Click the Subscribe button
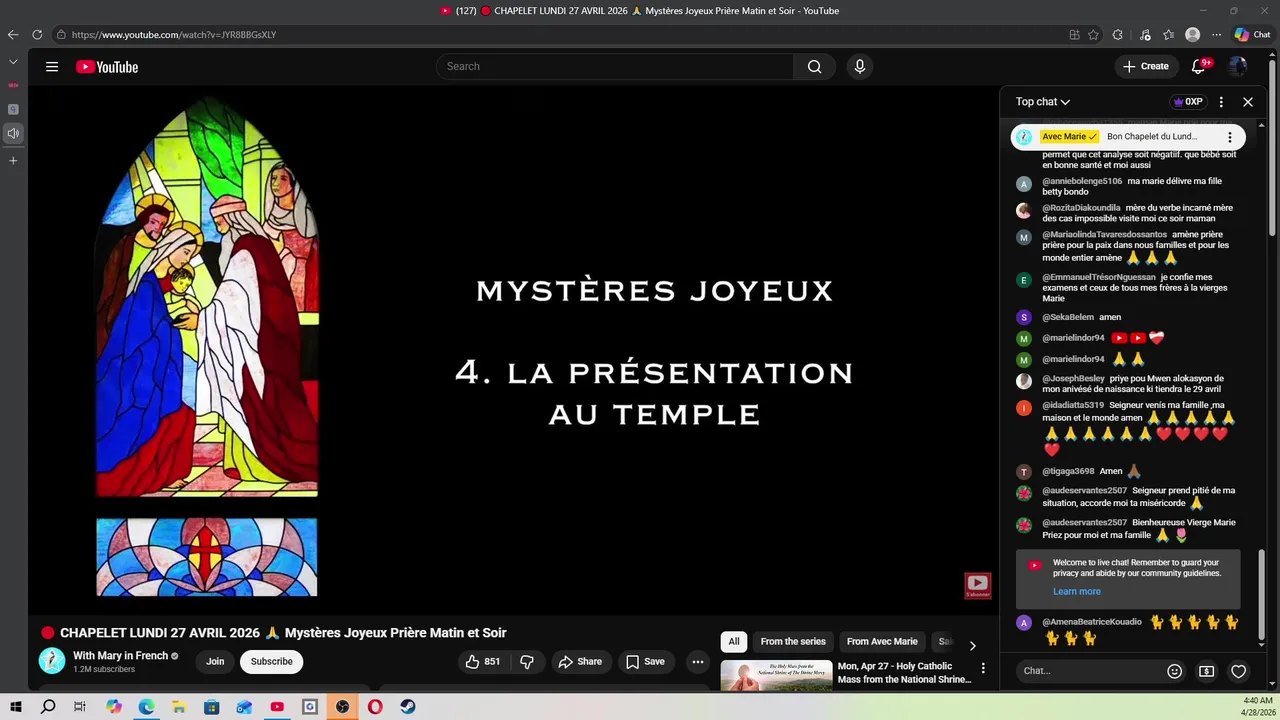The width and height of the screenshot is (1280, 720). pyautogui.click(x=272, y=661)
